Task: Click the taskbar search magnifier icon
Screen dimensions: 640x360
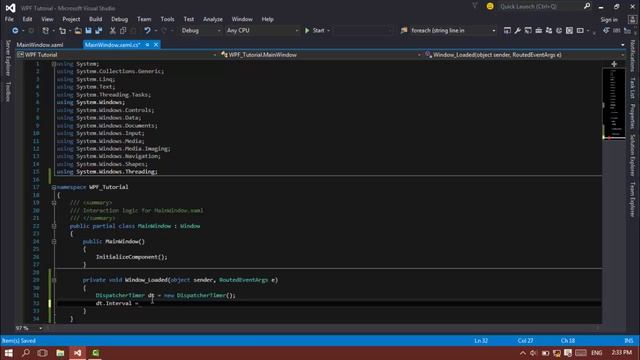Action: 25,353
